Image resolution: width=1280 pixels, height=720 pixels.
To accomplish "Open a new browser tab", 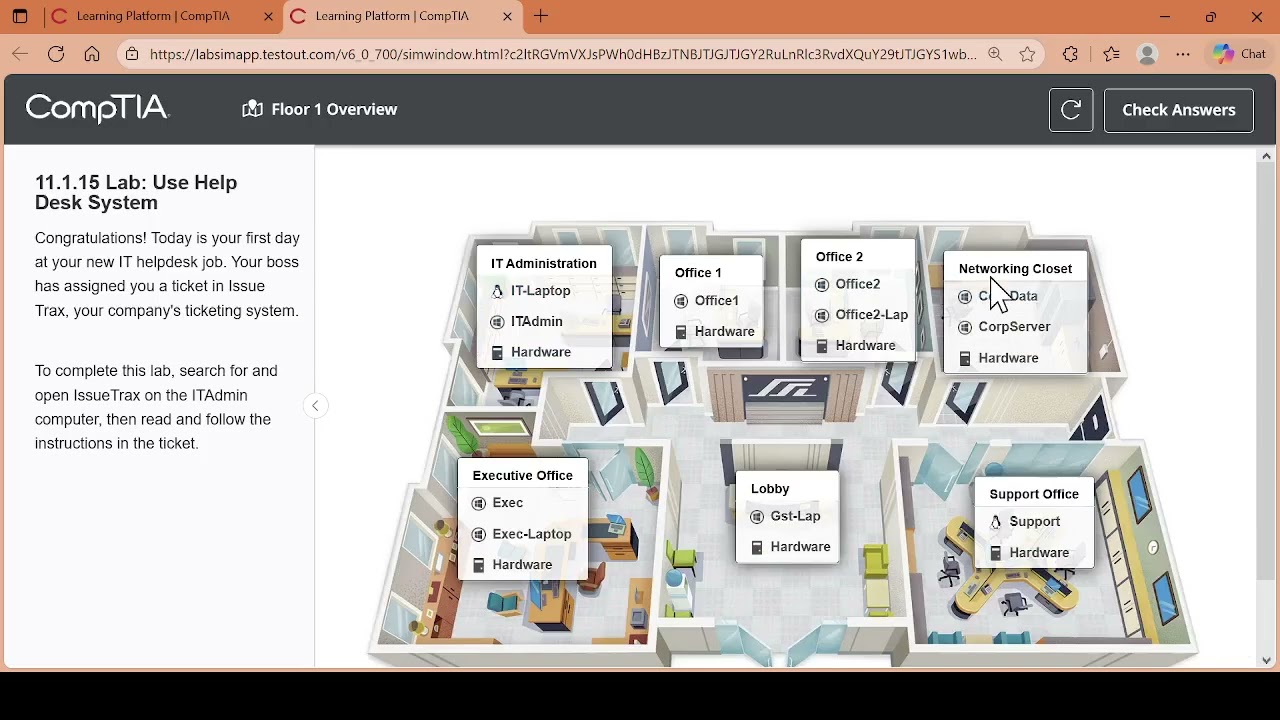I will 541,17.
